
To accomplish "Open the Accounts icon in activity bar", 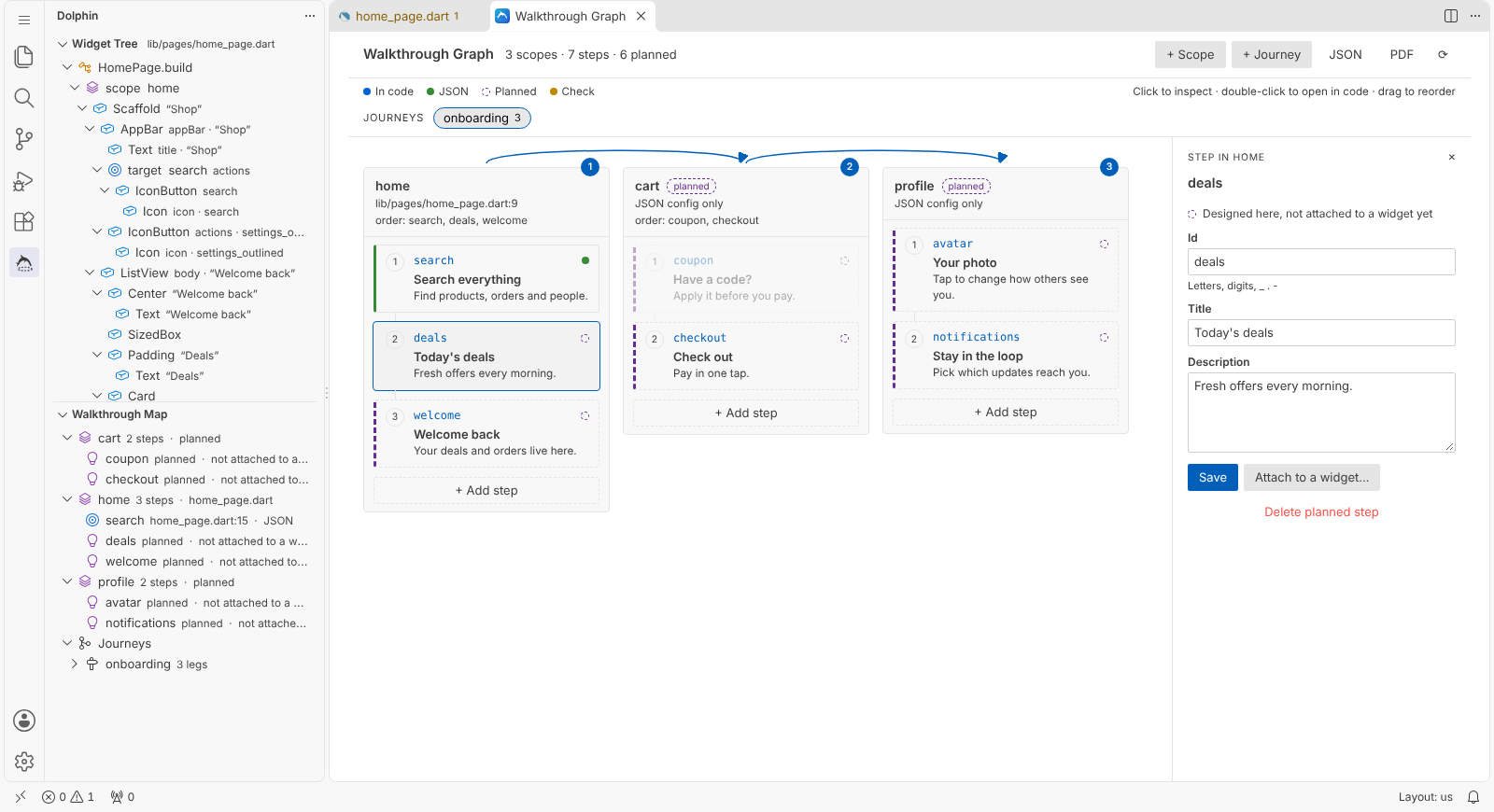I will (x=24, y=721).
